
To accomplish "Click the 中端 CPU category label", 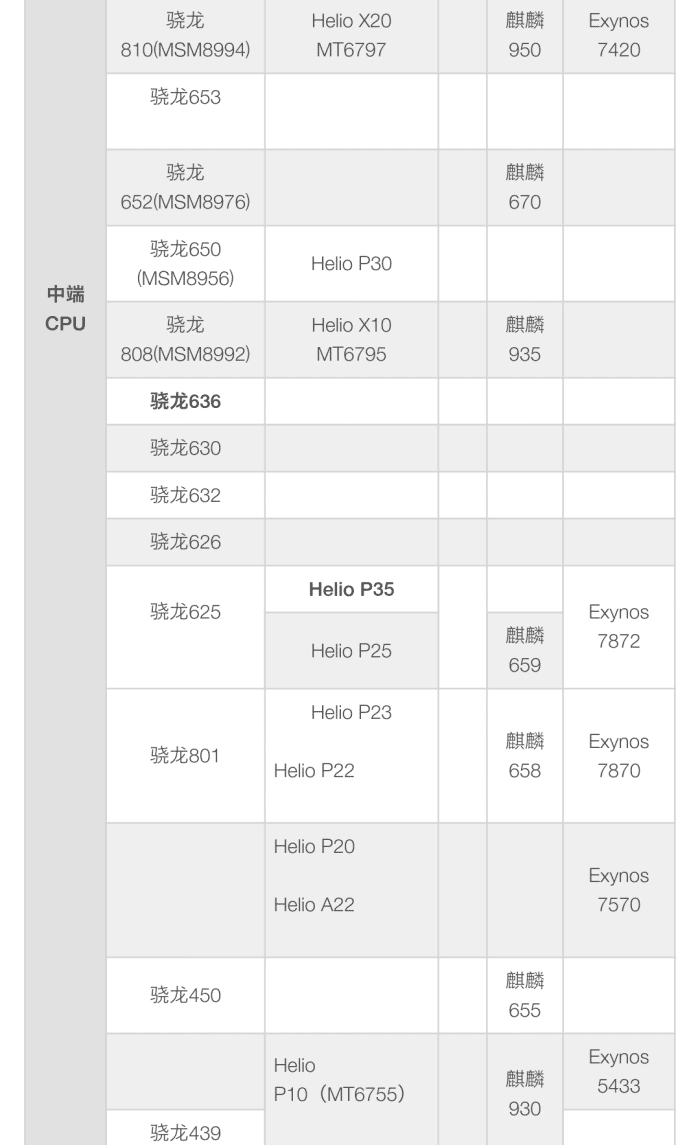I will [66, 309].
